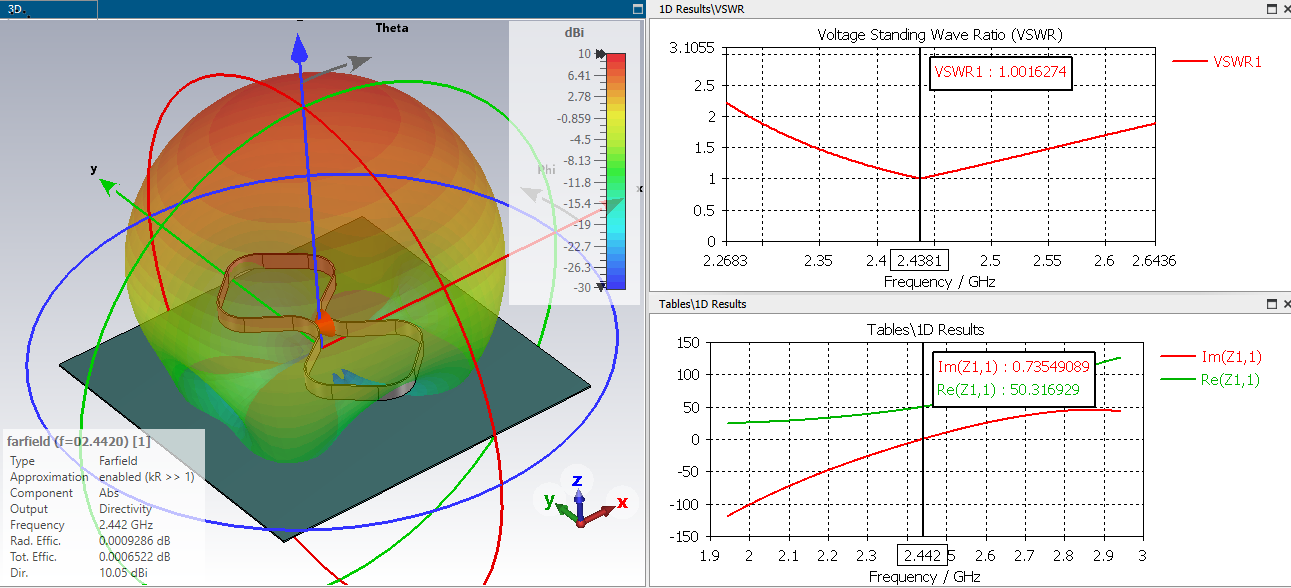1291x588 pixels.
Task: Click the Dir. 10.05 dBi value
Action: [121, 573]
